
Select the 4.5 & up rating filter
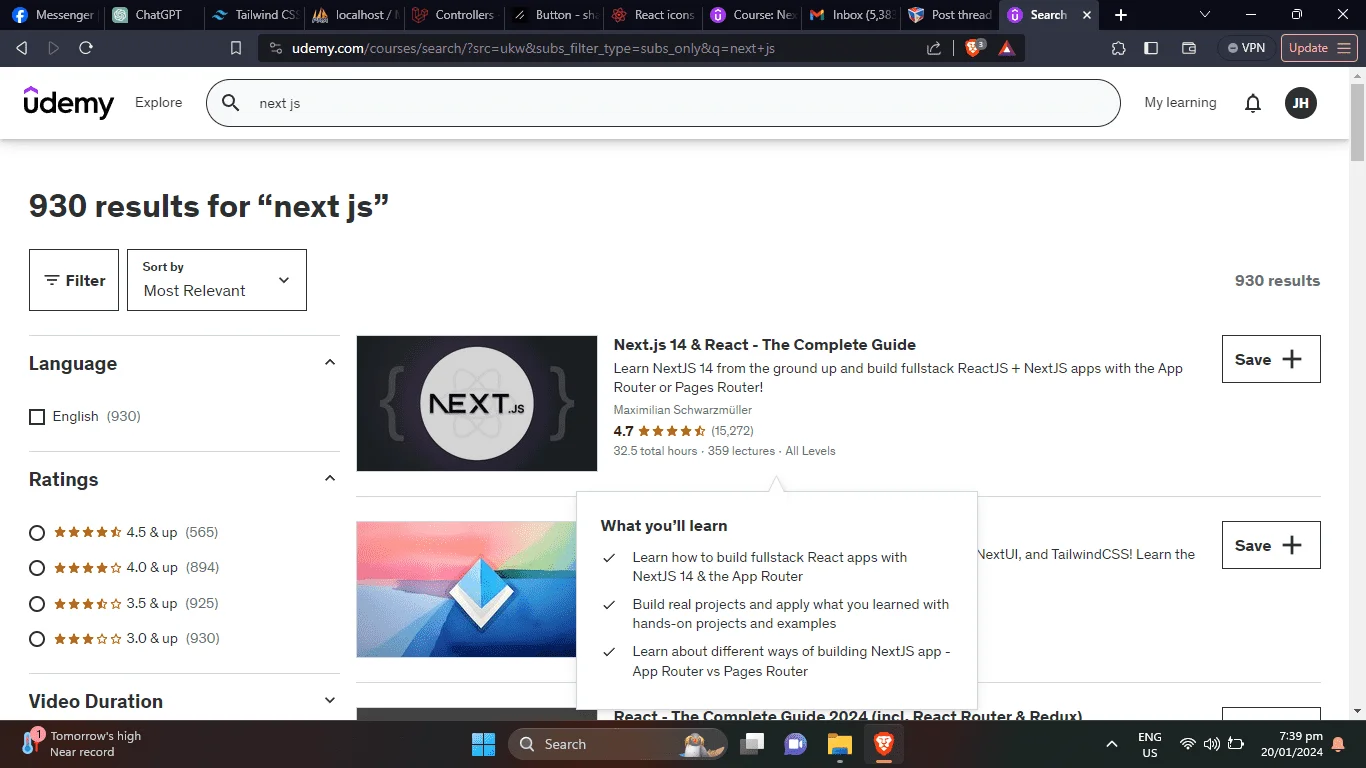[x=37, y=533]
